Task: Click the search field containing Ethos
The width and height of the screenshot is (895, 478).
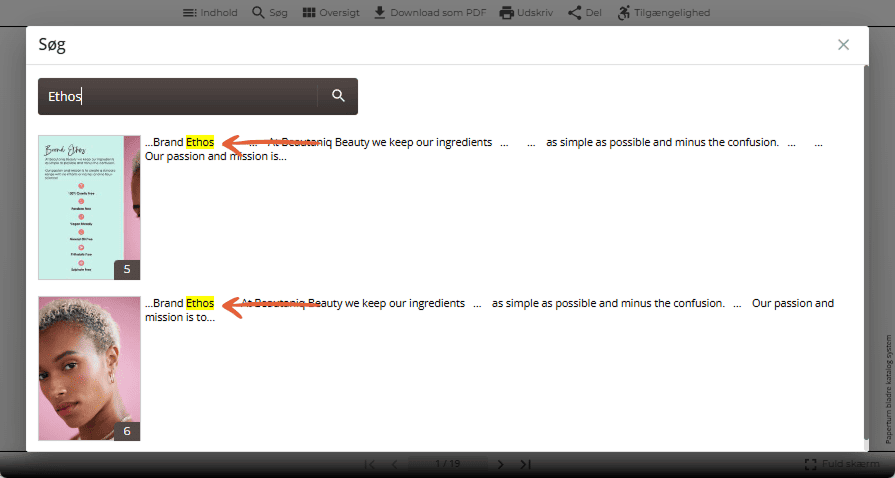Action: [x=178, y=96]
